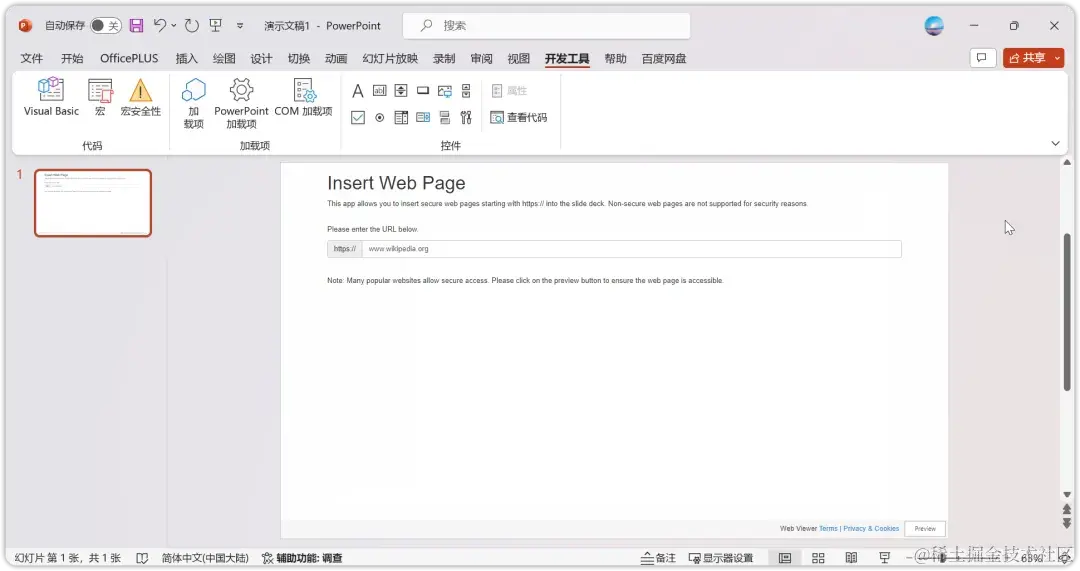1080x571 pixels.
Task: Open the Web Viewer Terms link
Action: (828, 528)
